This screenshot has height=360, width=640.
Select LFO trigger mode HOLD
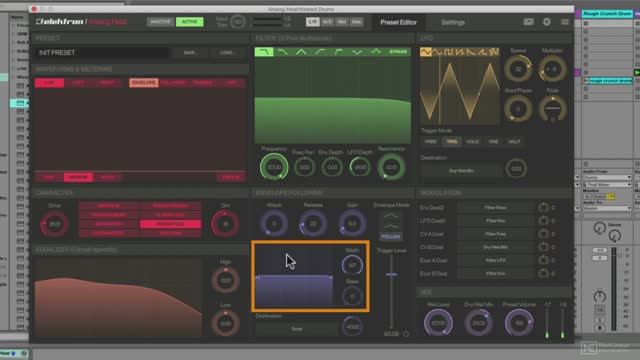[473, 142]
